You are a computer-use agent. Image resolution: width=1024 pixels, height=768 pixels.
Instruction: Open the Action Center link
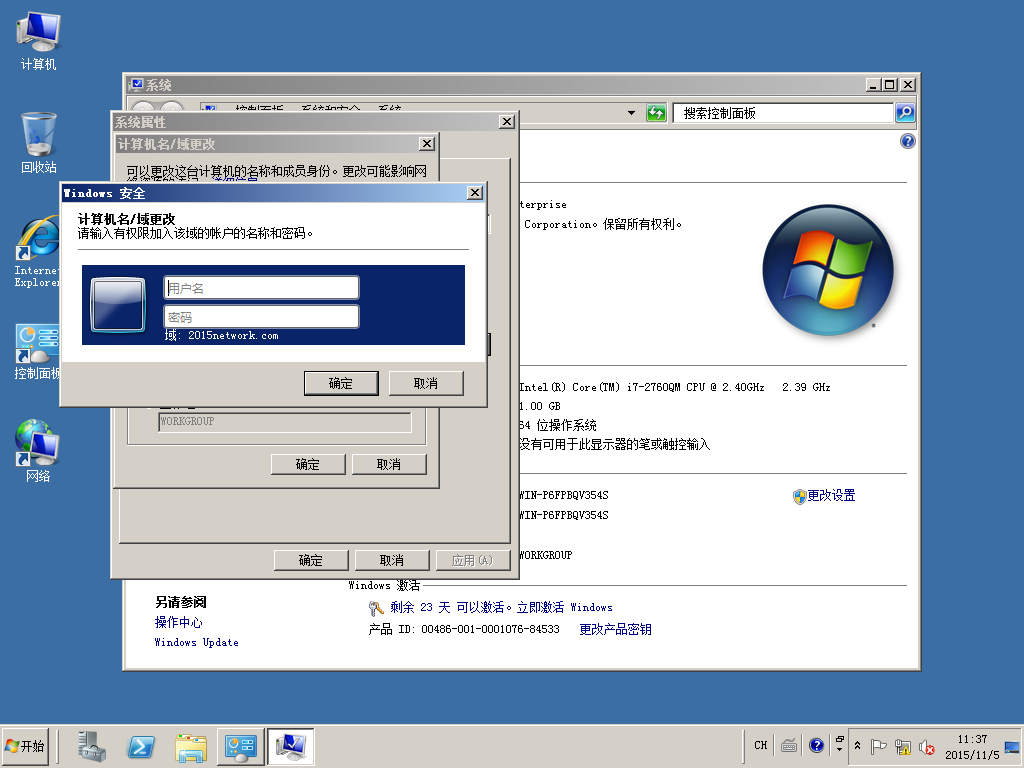(x=178, y=622)
